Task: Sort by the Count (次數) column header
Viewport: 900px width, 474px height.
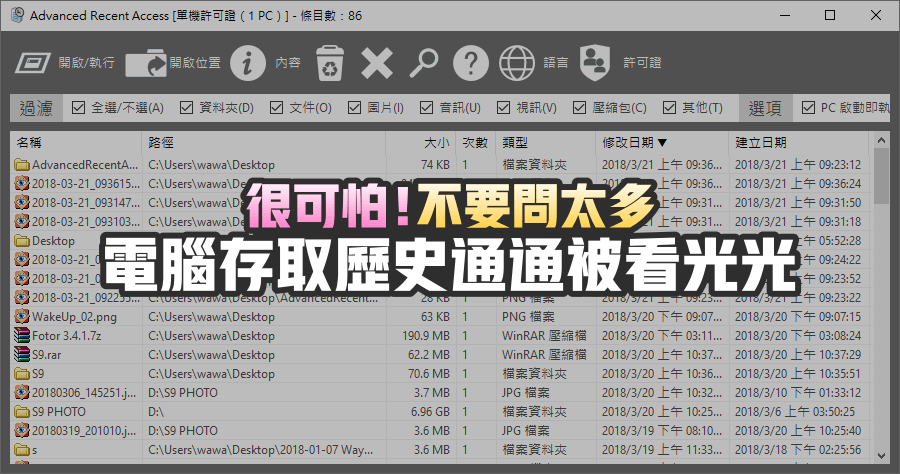Action: coord(475,142)
